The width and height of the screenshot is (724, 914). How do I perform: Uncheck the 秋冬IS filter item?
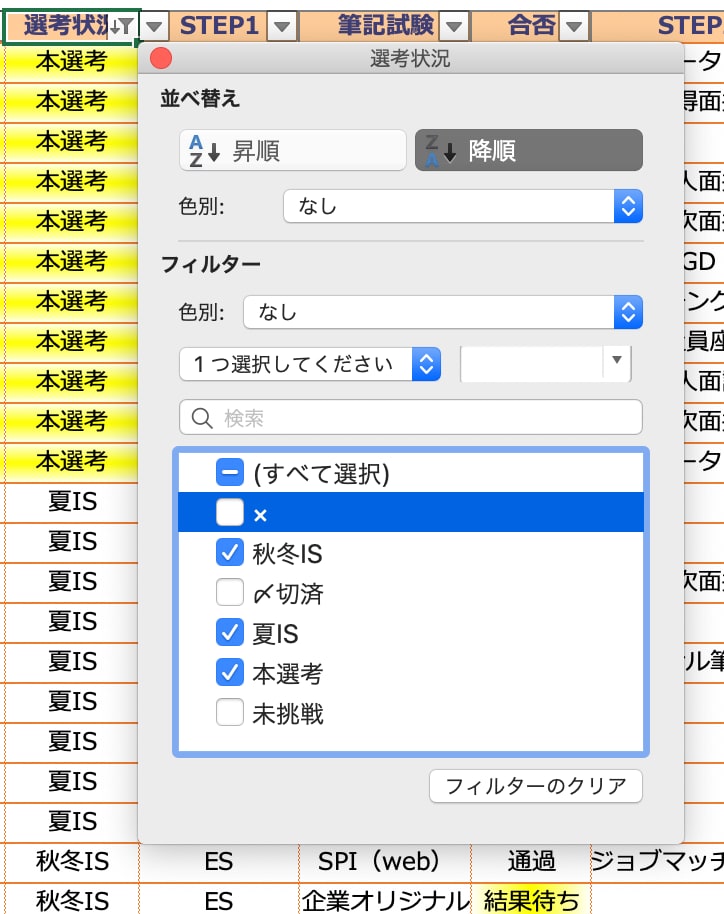tap(230, 553)
